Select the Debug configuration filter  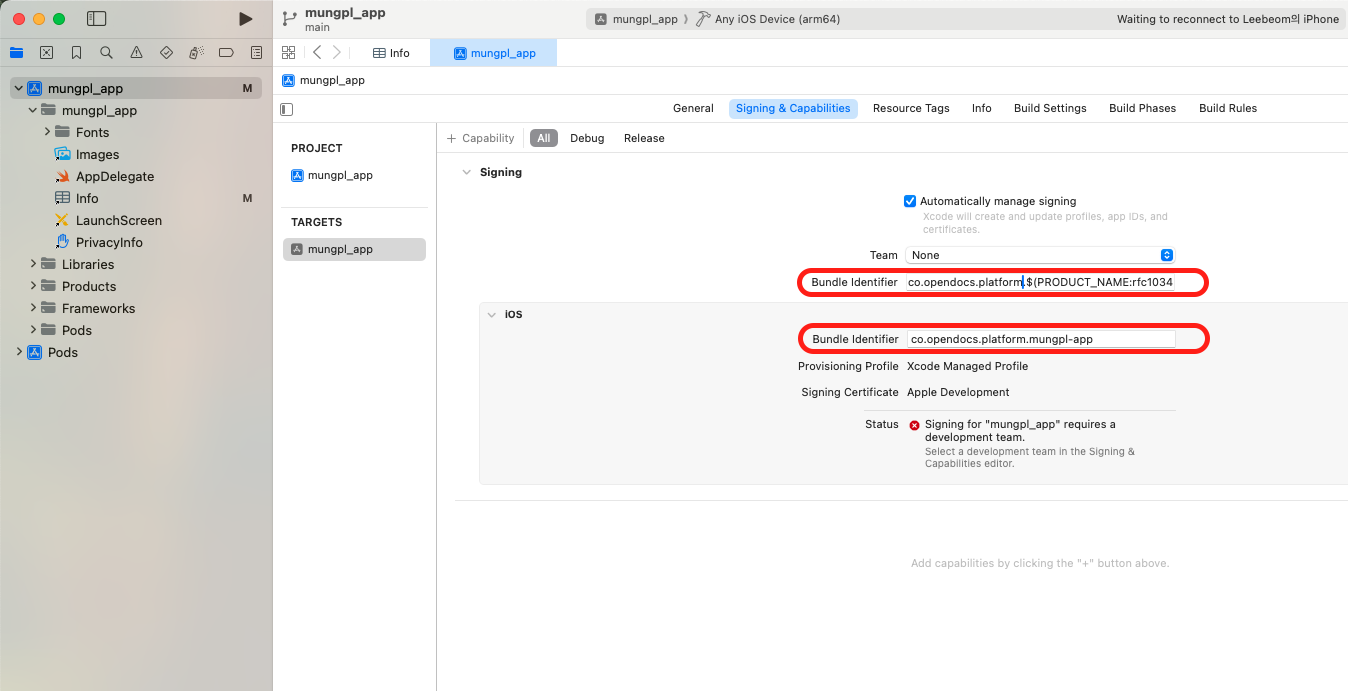587,138
